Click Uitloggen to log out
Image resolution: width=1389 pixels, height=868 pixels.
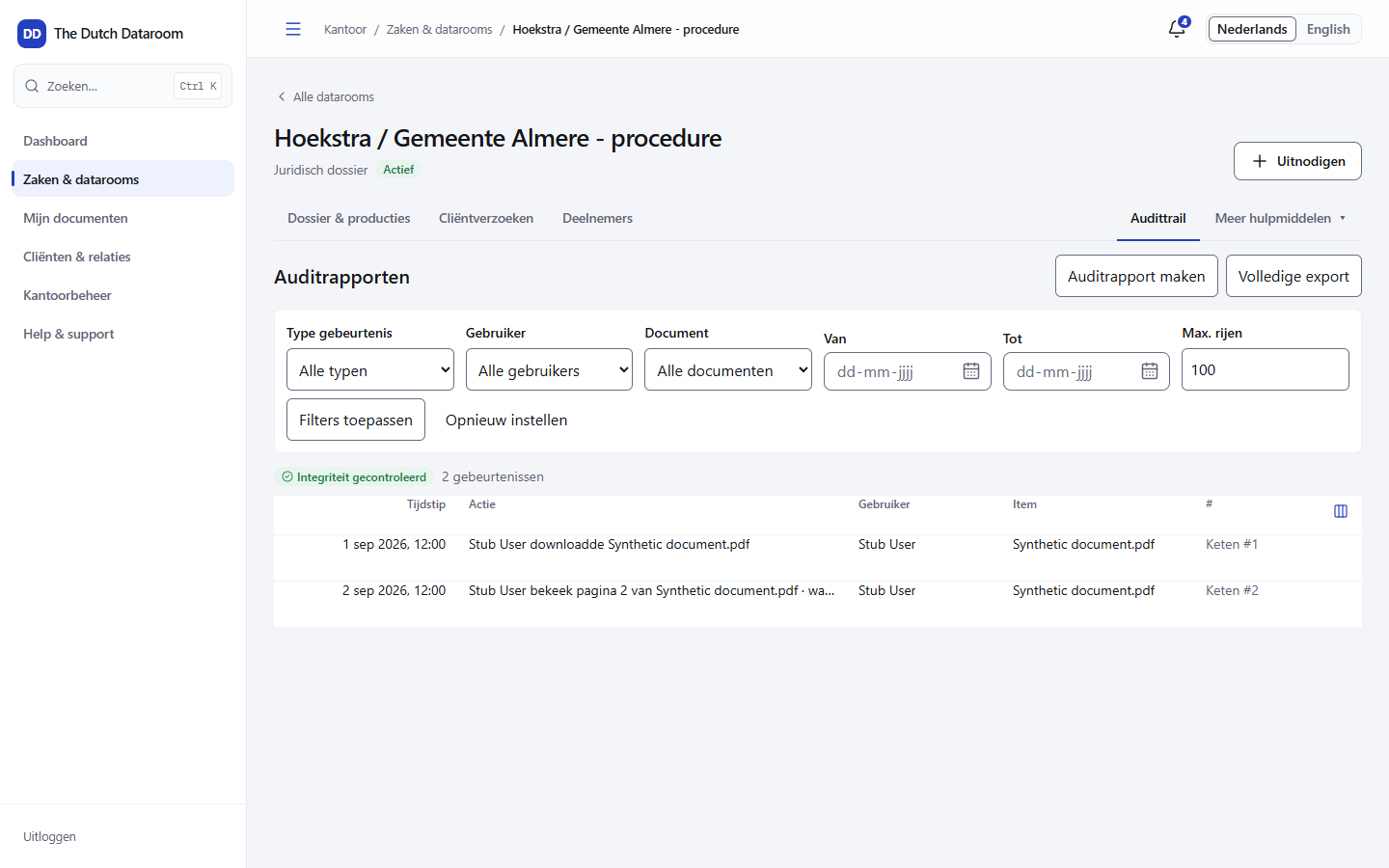(x=49, y=836)
